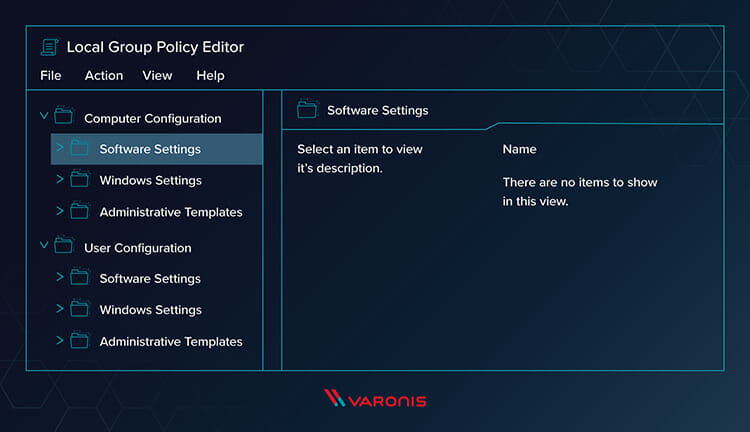Select the User Configuration tree label
Screen dimensions: 750x432
tap(138, 248)
